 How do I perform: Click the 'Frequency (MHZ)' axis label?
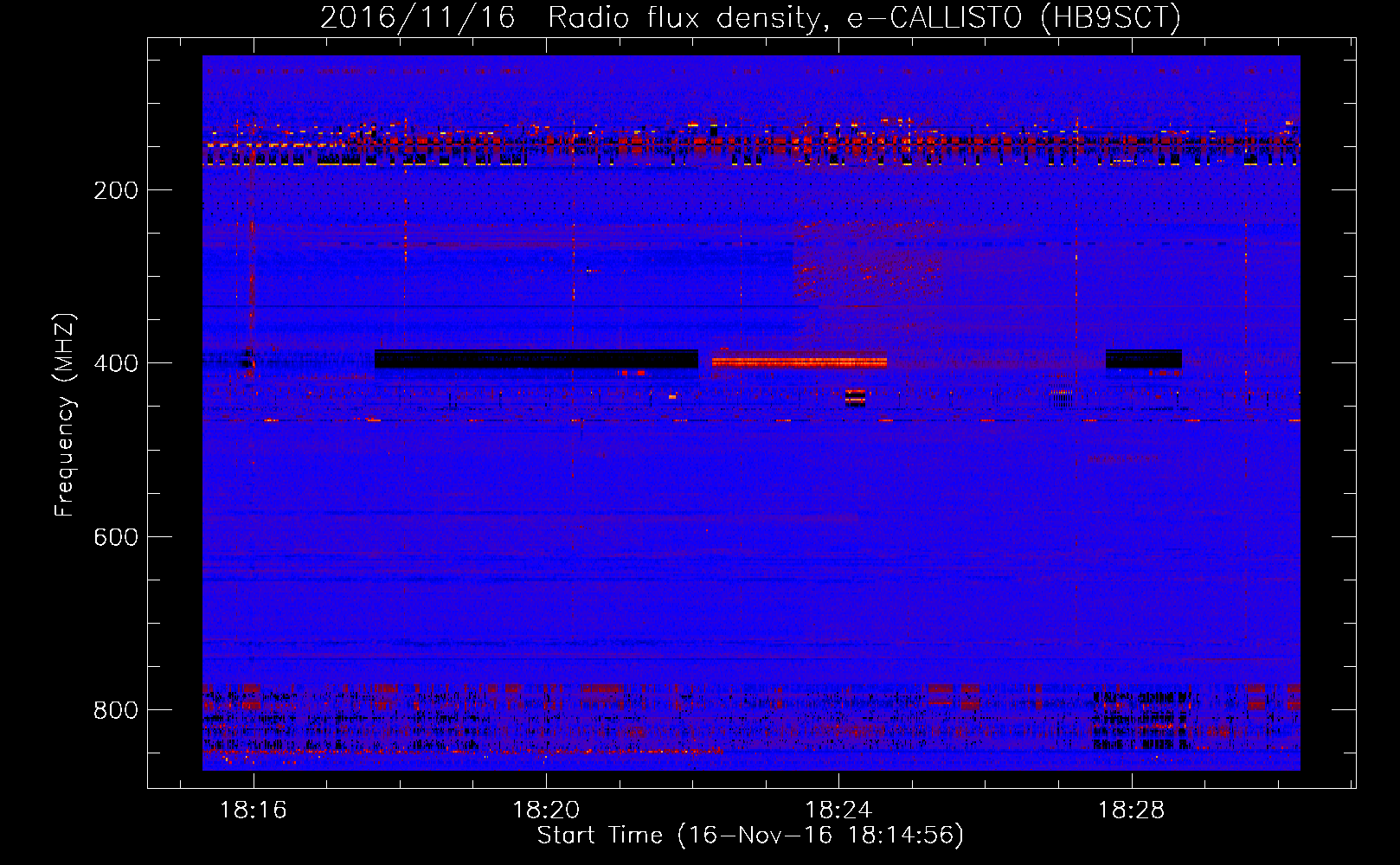click(x=65, y=415)
